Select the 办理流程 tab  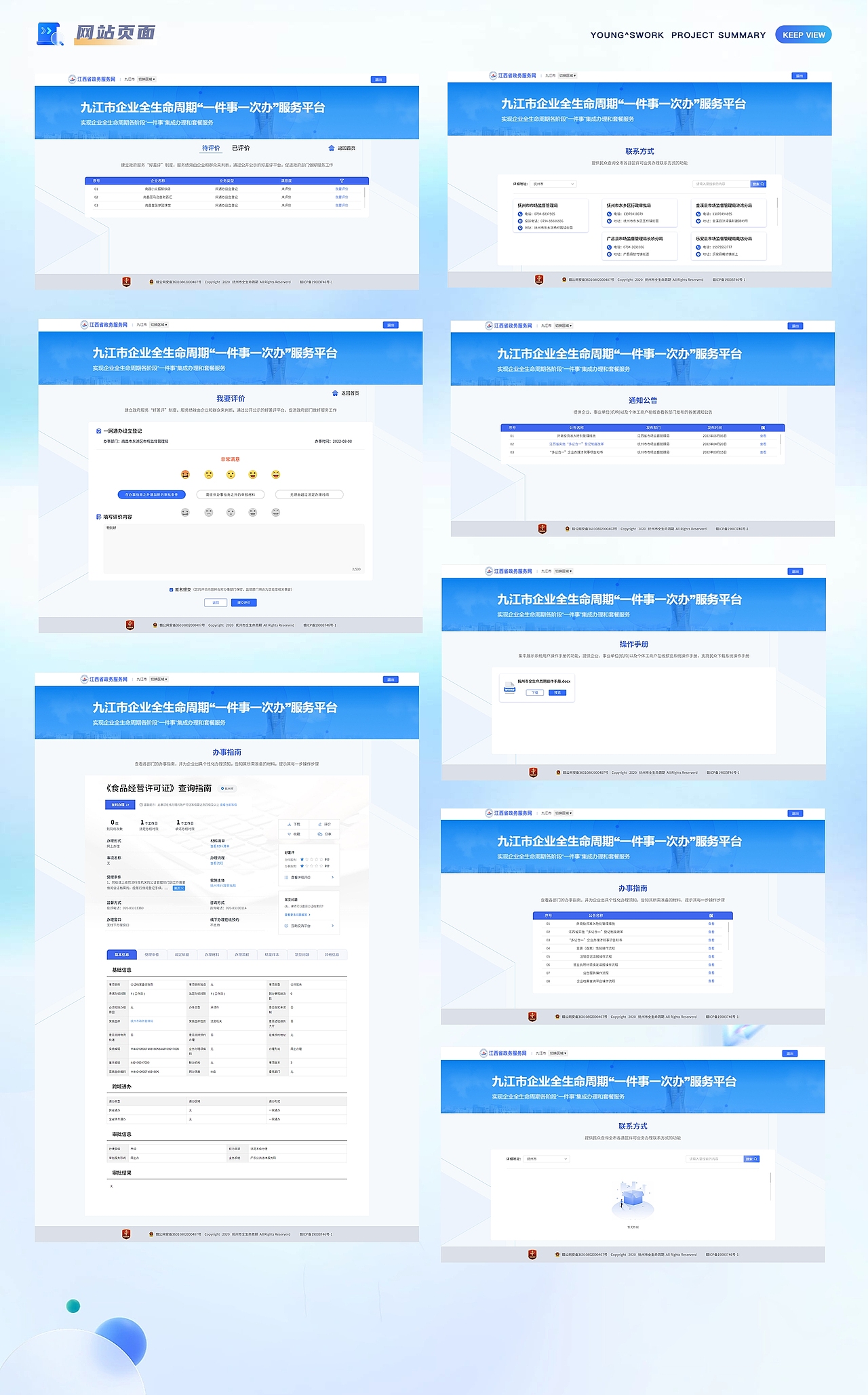(x=242, y=954)
